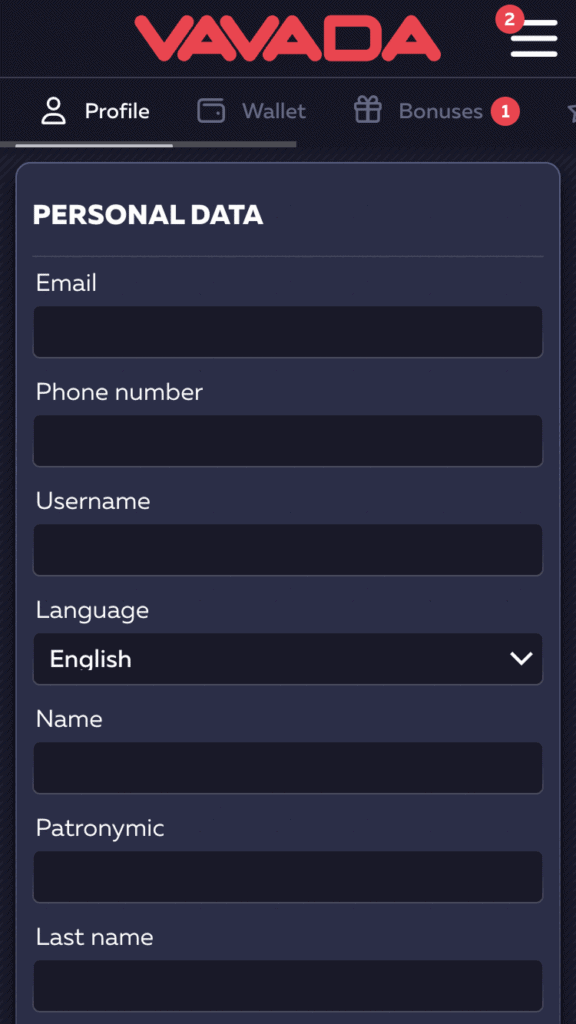The image size is (576, 1024).
Task: Click into the Name field
Action: coord(287,767)
